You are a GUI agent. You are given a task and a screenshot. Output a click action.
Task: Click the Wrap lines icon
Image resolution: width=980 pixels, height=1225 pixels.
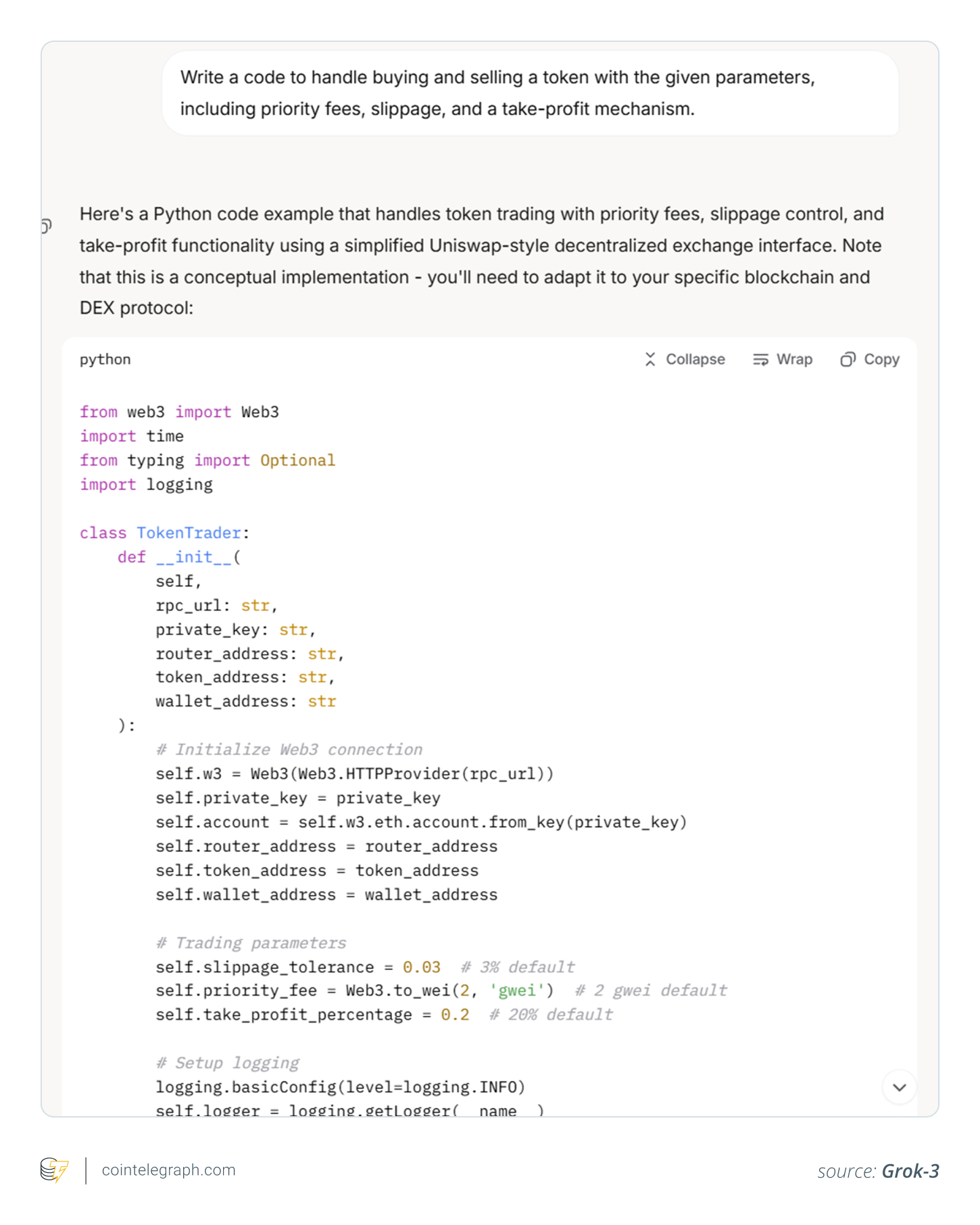coord(761,359)
